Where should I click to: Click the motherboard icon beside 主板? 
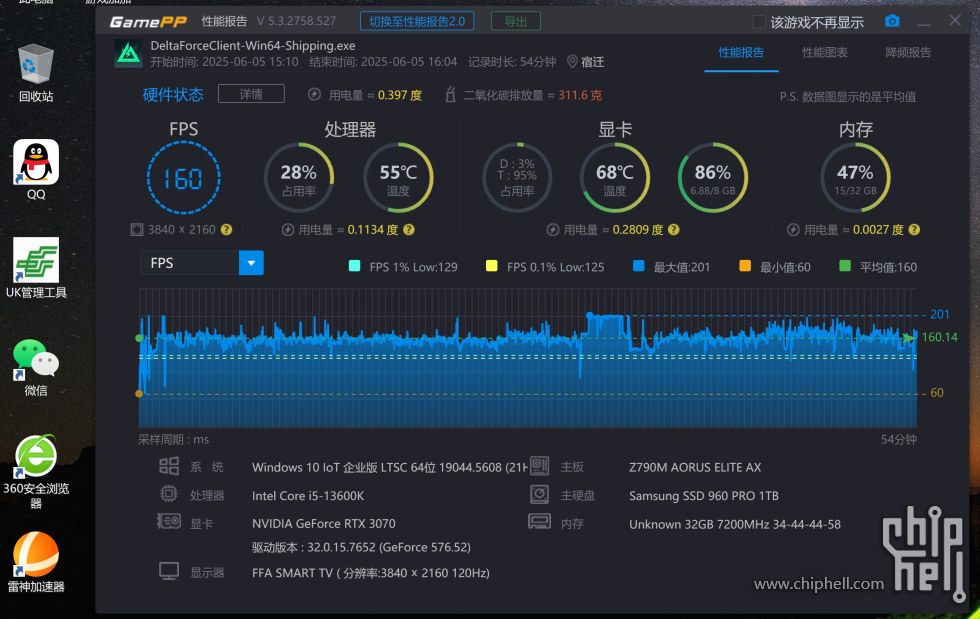click(539, 466)
